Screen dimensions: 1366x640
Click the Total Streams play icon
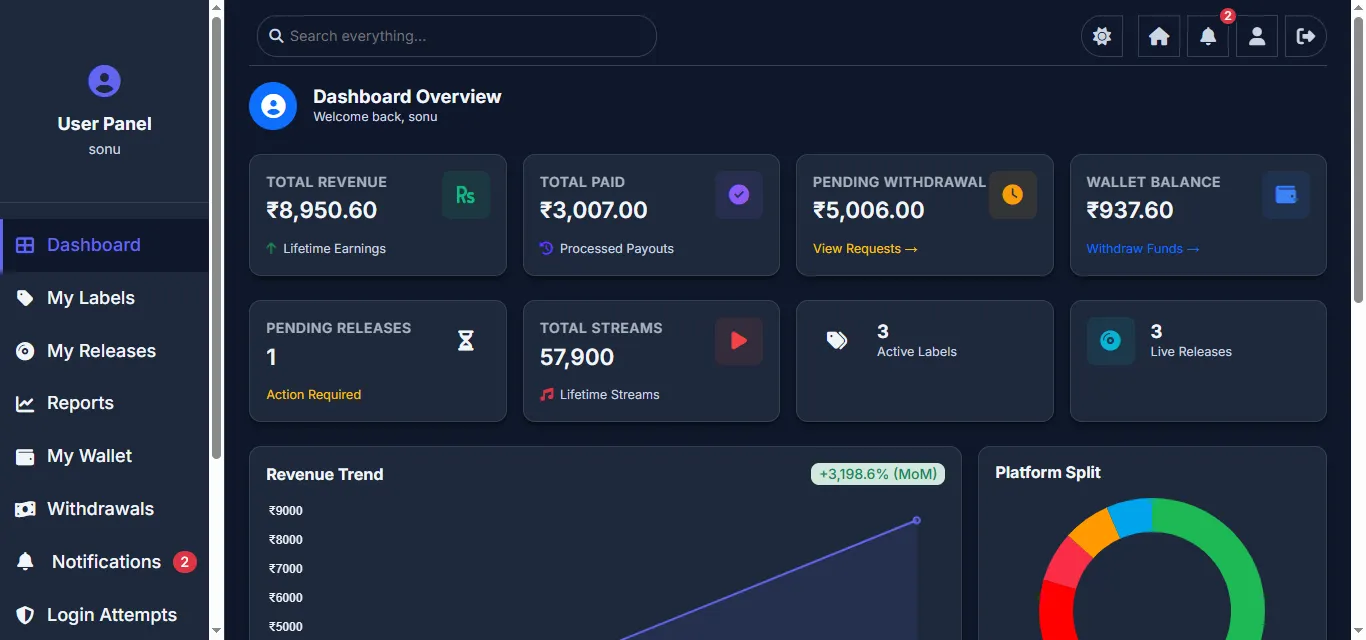[739, 341]
